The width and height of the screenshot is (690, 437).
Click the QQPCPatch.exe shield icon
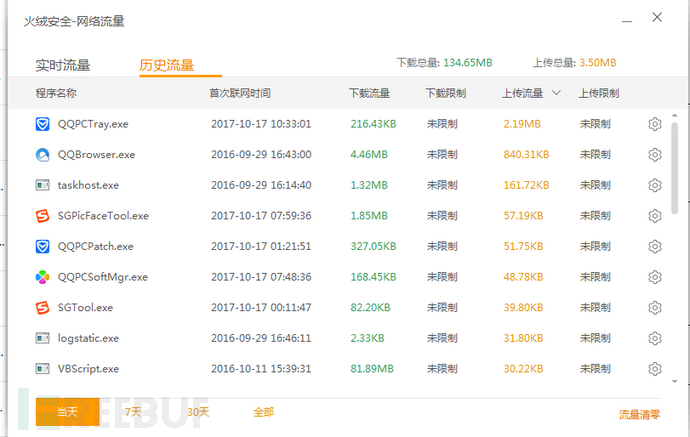tap(42, 246)
